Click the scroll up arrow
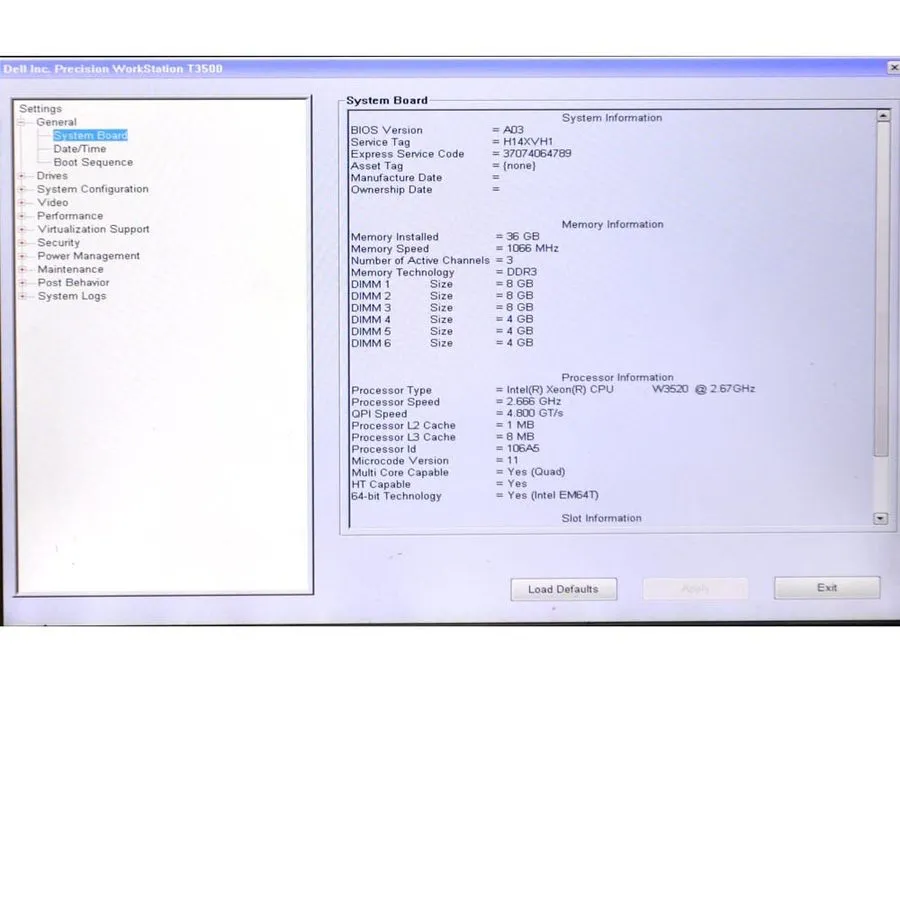The width and height of the screenshot is (900, 900). point(883,116)
